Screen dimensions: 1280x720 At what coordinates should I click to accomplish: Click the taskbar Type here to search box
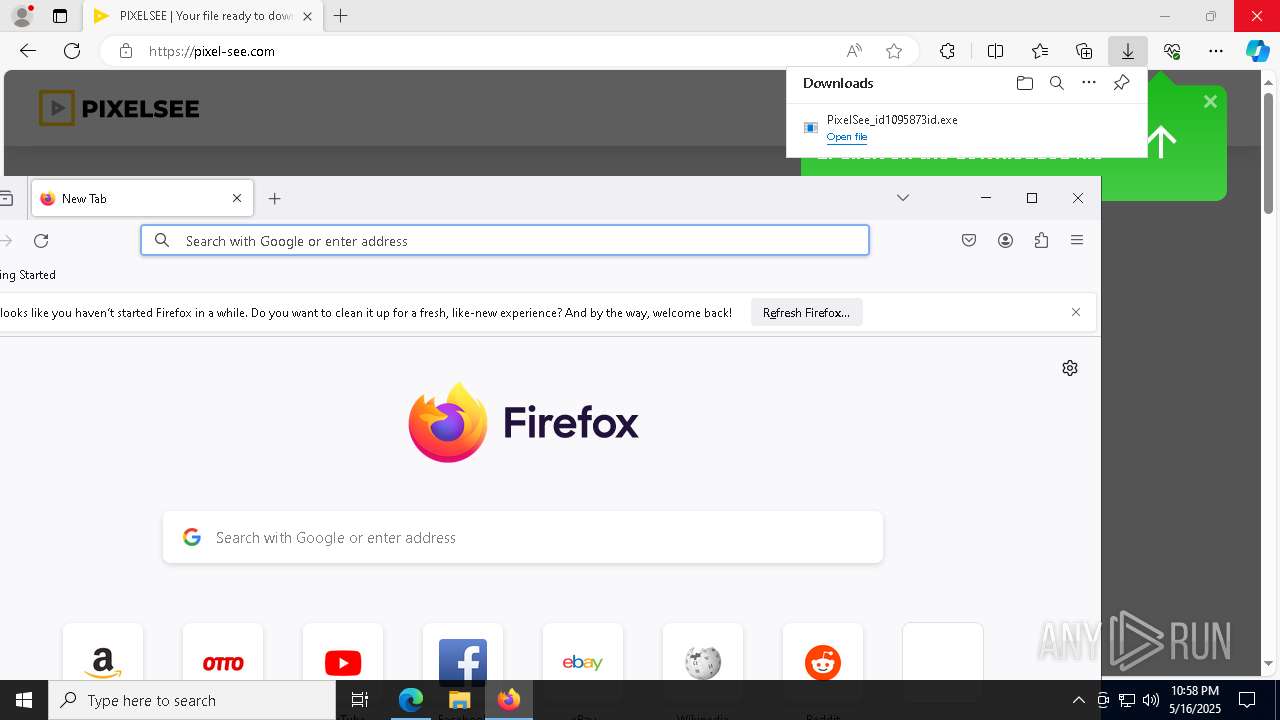tap(192, 700)
